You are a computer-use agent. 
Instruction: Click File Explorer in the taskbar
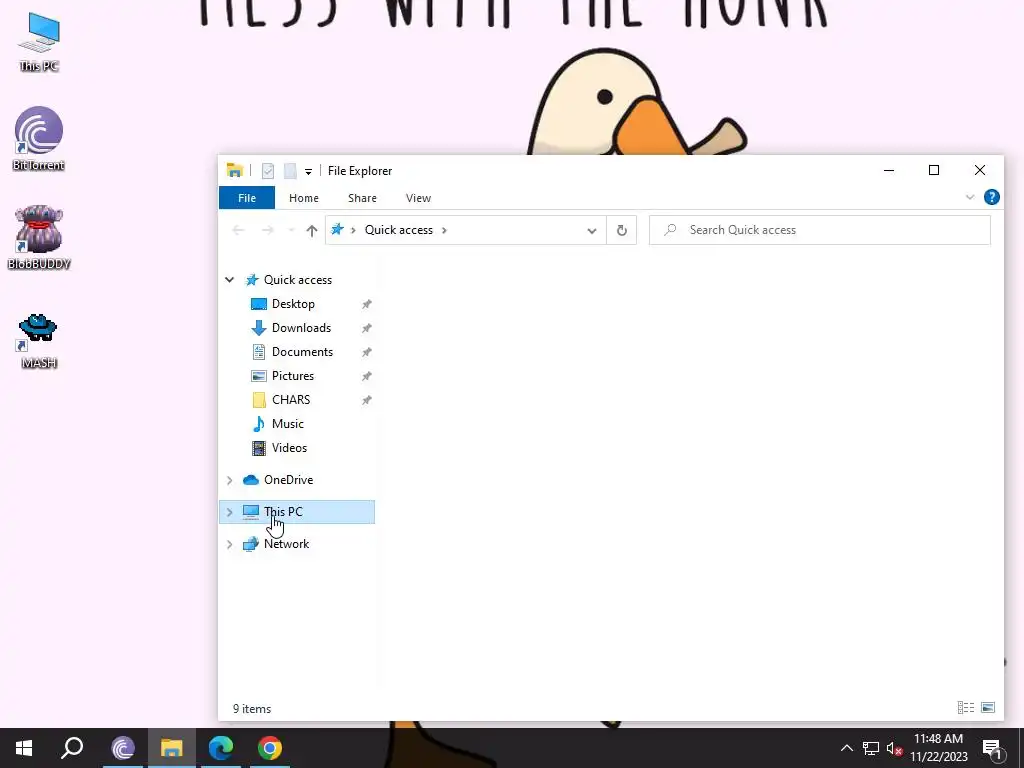coord(172,748)
